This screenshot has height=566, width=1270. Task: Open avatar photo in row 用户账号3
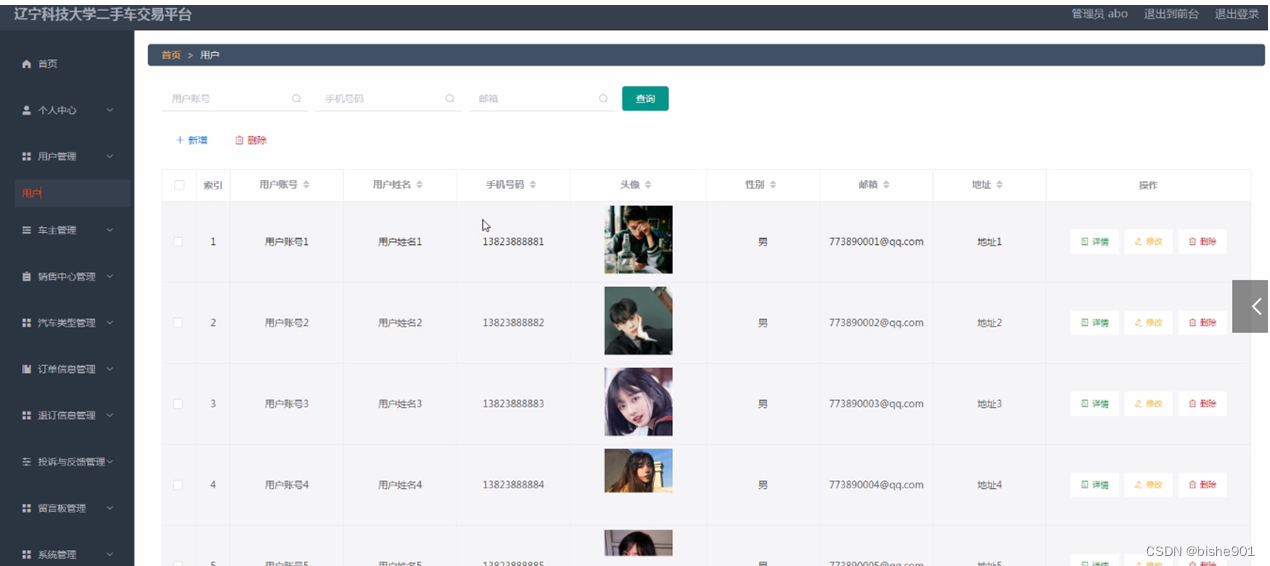(x=638, y=402)
